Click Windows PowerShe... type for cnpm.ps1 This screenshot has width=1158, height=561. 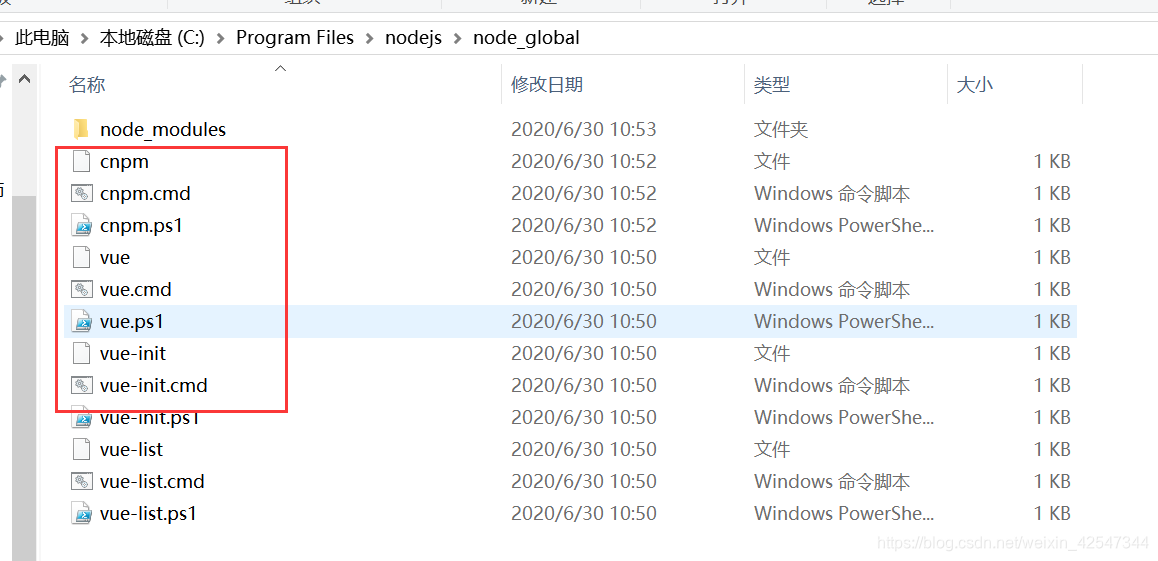[844, 226]
